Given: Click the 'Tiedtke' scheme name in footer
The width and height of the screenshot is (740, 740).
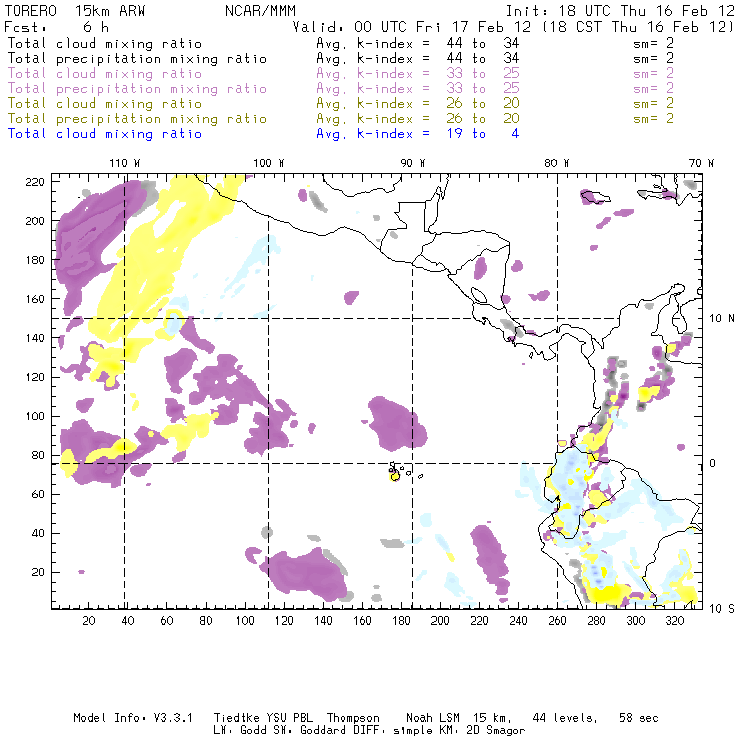Looking at the screenshot, I should coord(237,718).
